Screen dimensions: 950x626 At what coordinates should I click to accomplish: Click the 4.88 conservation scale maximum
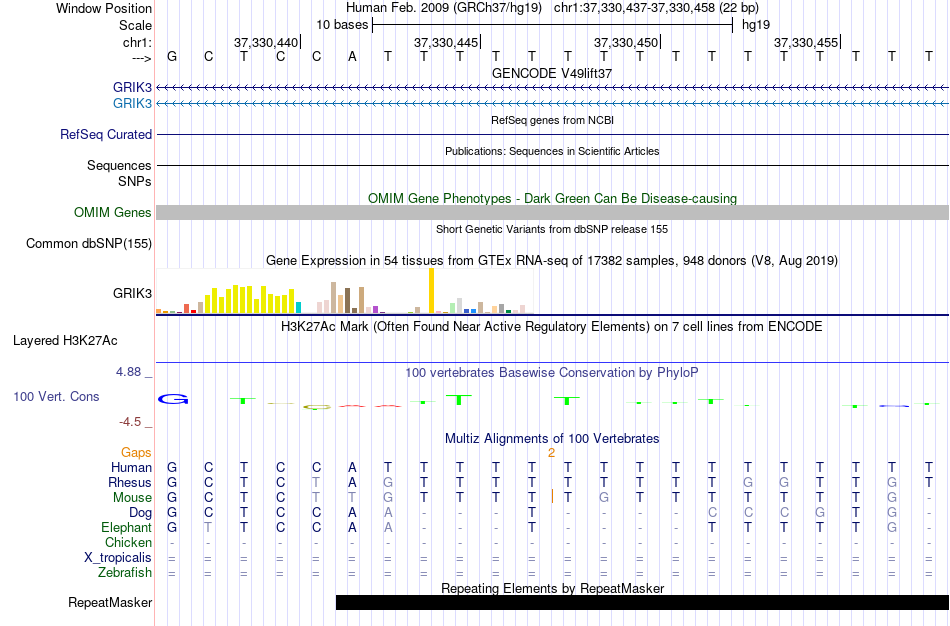128,372
